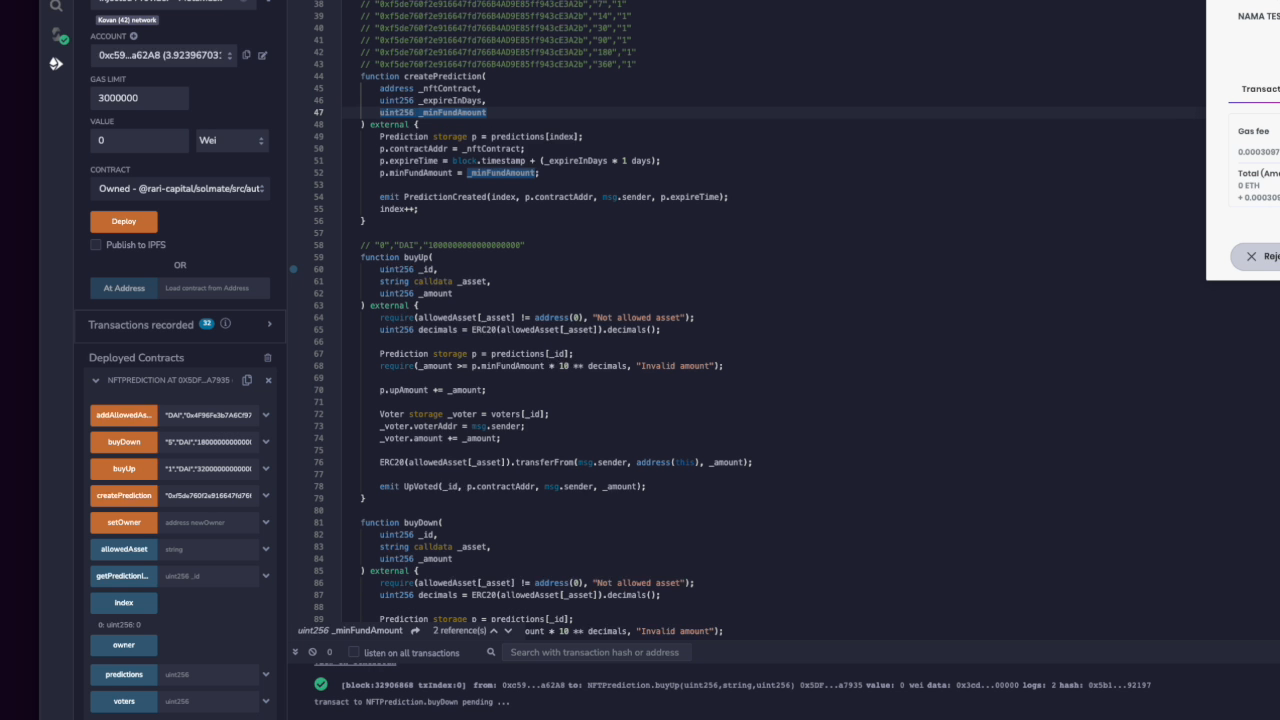This screenshot has height=720, width=1280.
Task: Click the trash icon for Deployed Contracts
Action: [x=267, y=357]
